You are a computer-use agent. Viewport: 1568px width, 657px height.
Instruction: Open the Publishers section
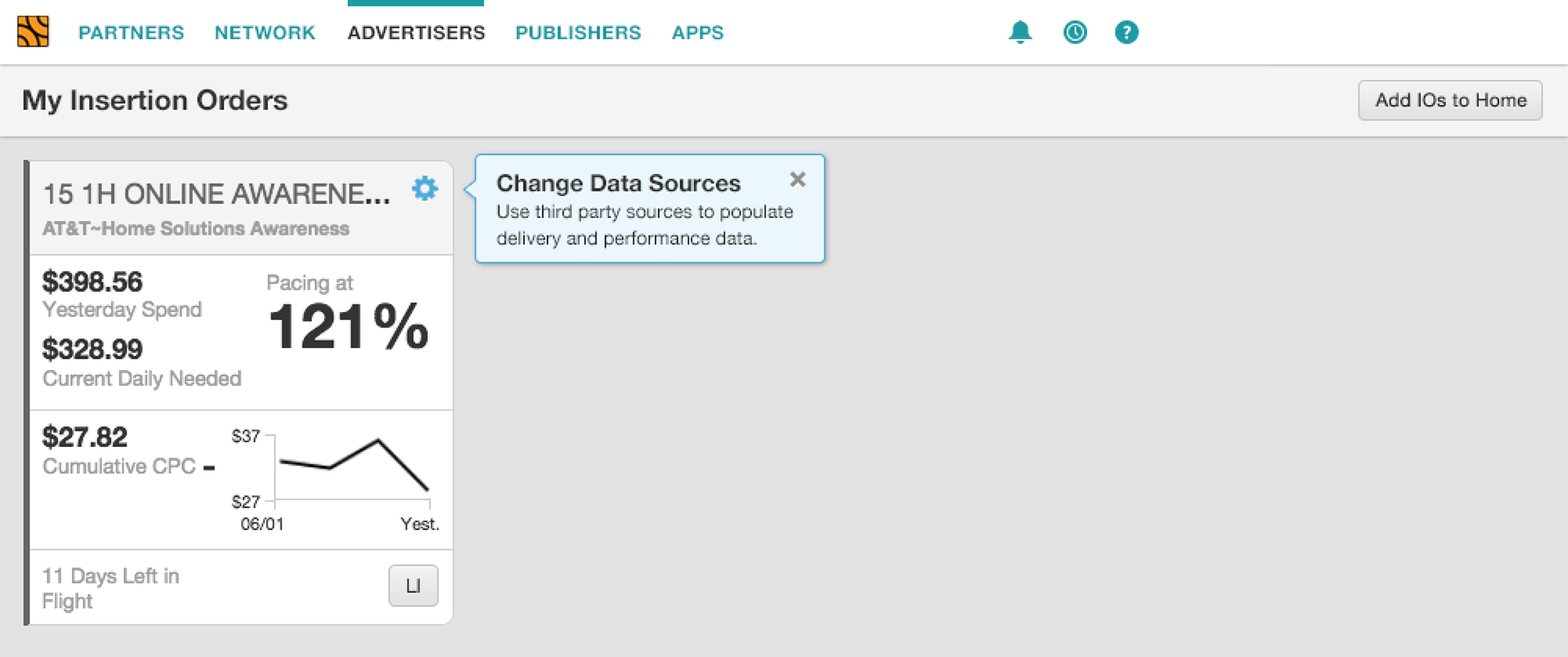578,33
